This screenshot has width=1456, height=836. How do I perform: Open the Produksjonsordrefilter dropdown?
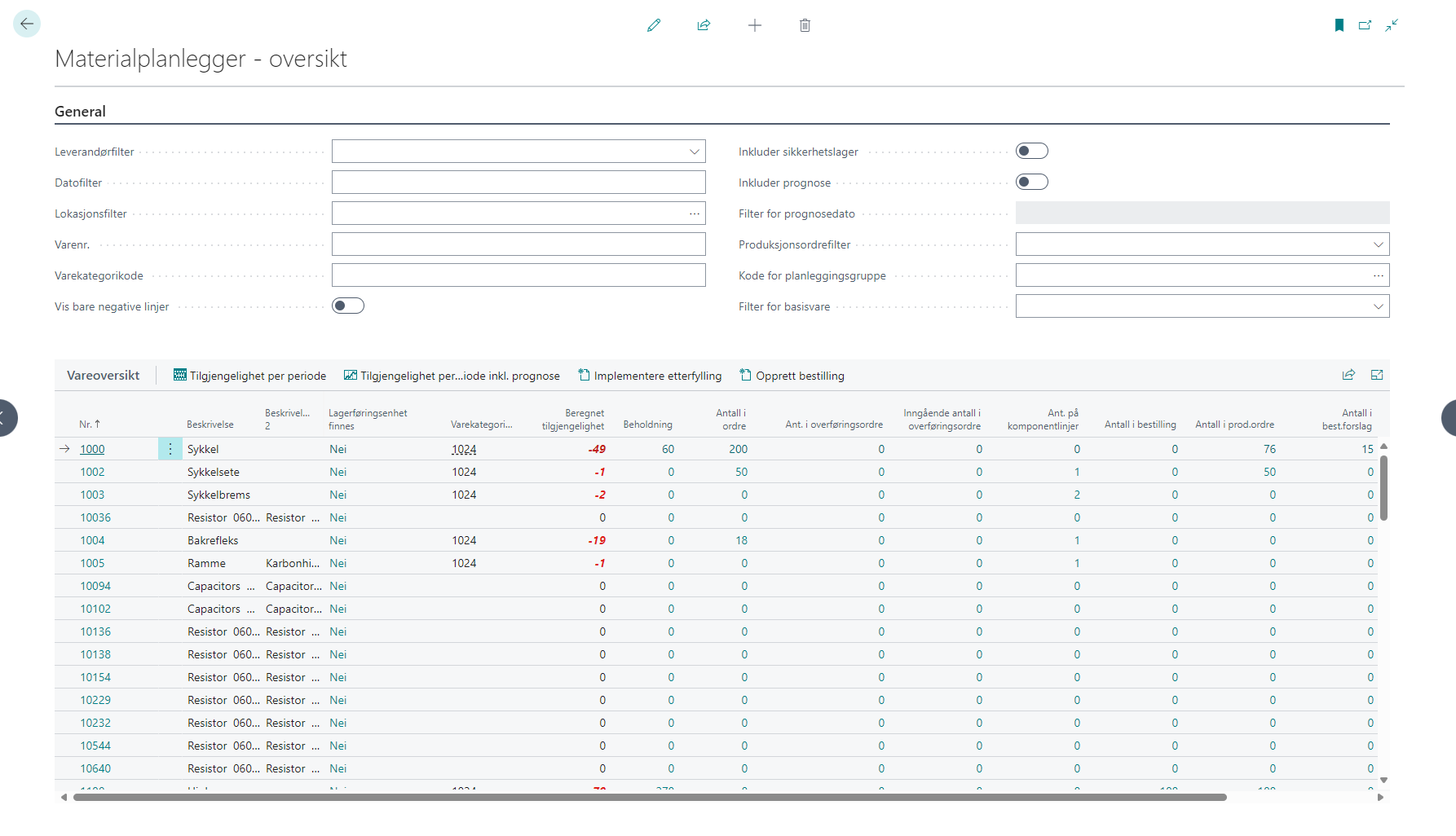click(x=1378, y=244)
